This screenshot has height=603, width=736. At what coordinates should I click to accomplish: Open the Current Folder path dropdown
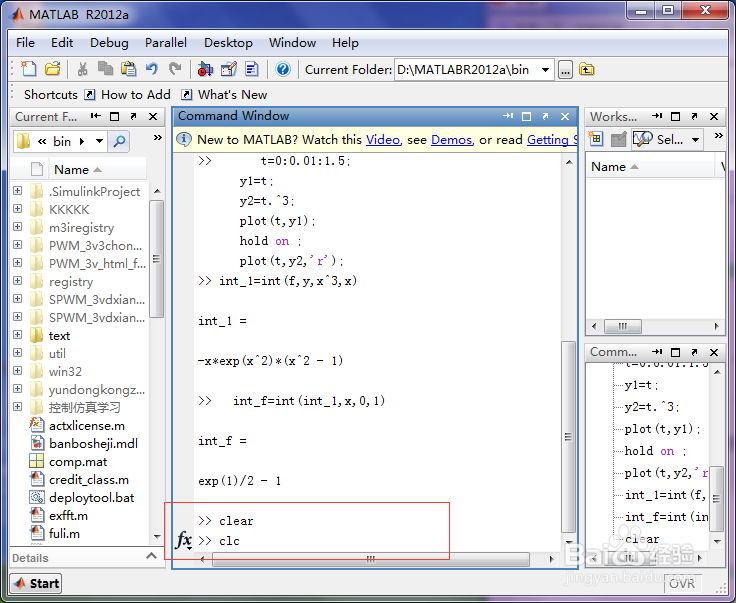(x=545, y=70)
